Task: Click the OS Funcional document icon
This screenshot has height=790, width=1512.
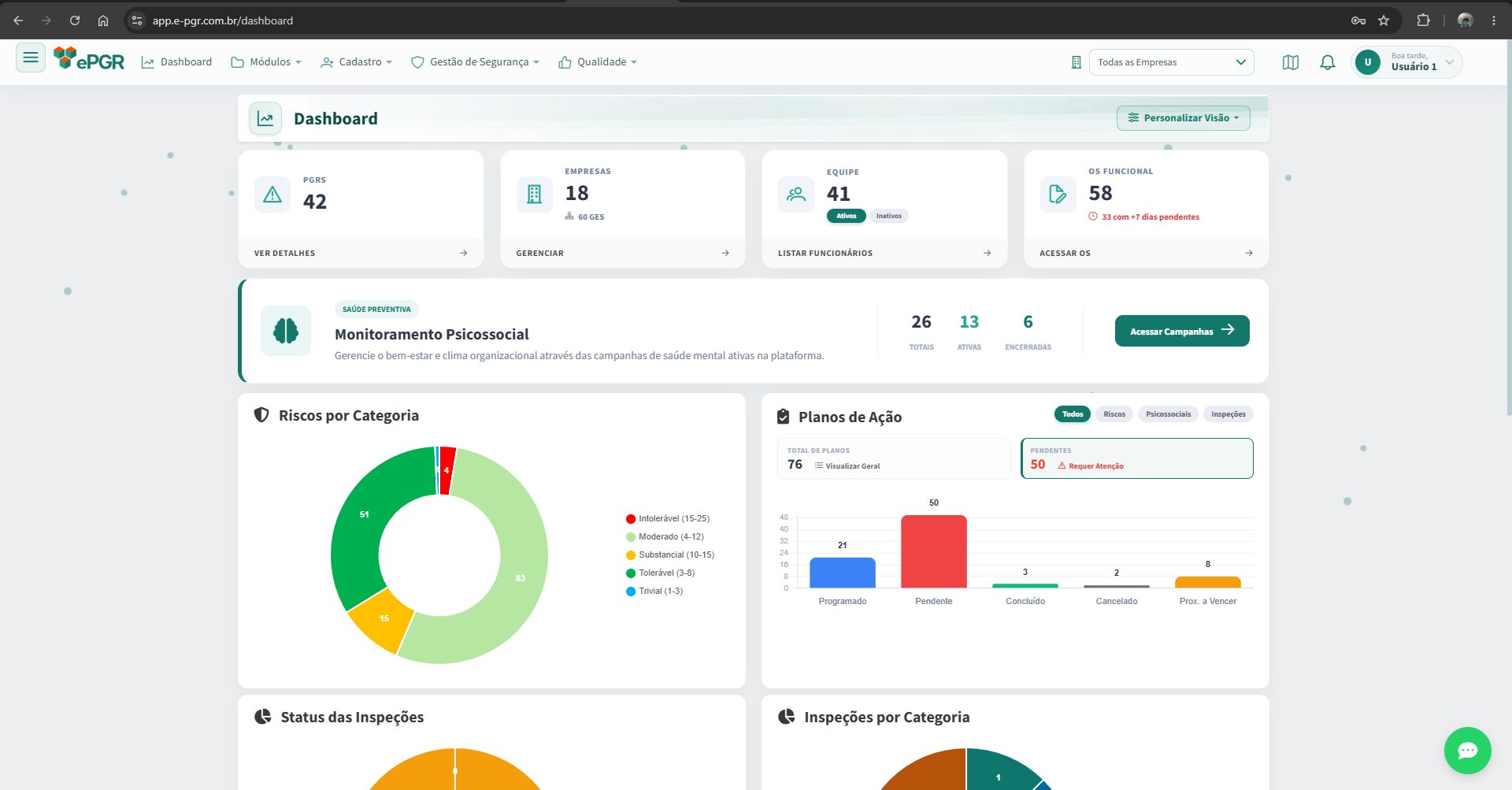Action: [x=1058, y=194]
